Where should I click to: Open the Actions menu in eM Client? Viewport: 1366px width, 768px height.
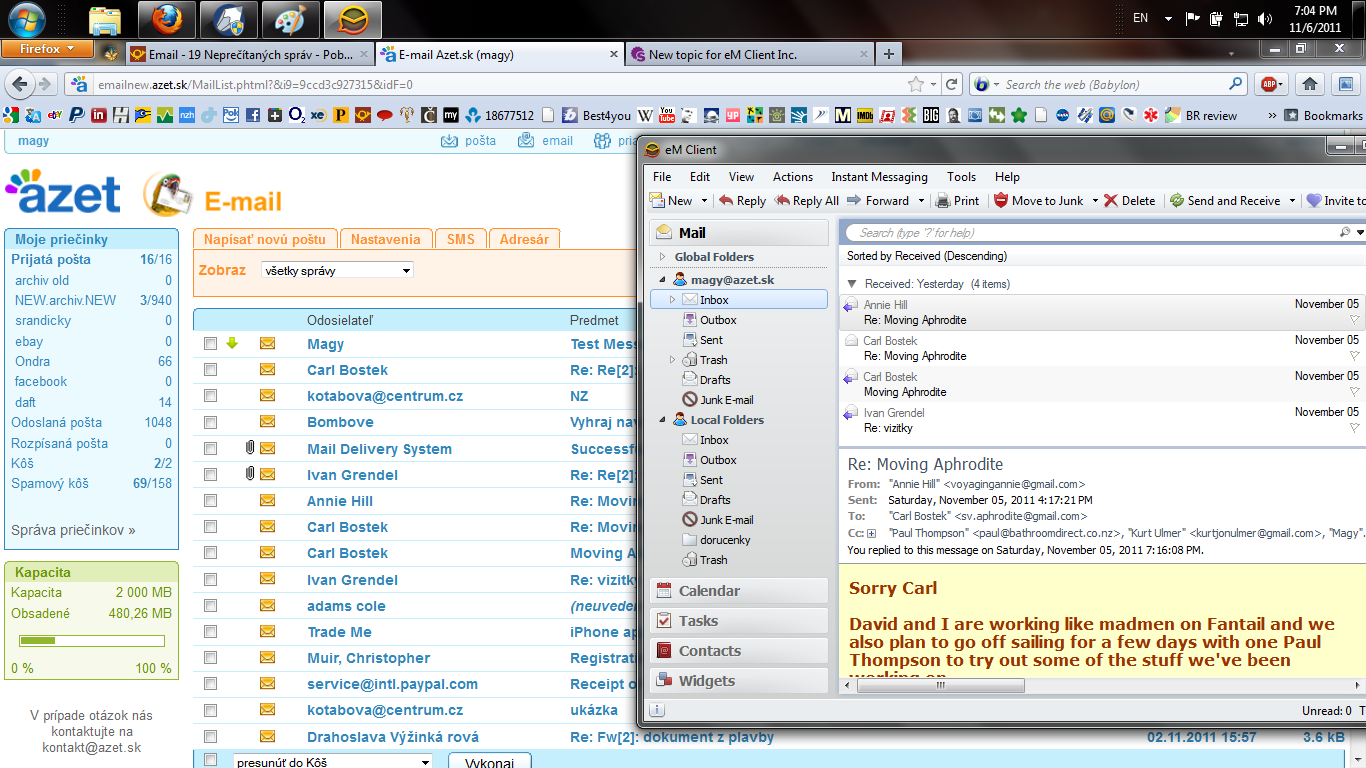pos(793,177)
